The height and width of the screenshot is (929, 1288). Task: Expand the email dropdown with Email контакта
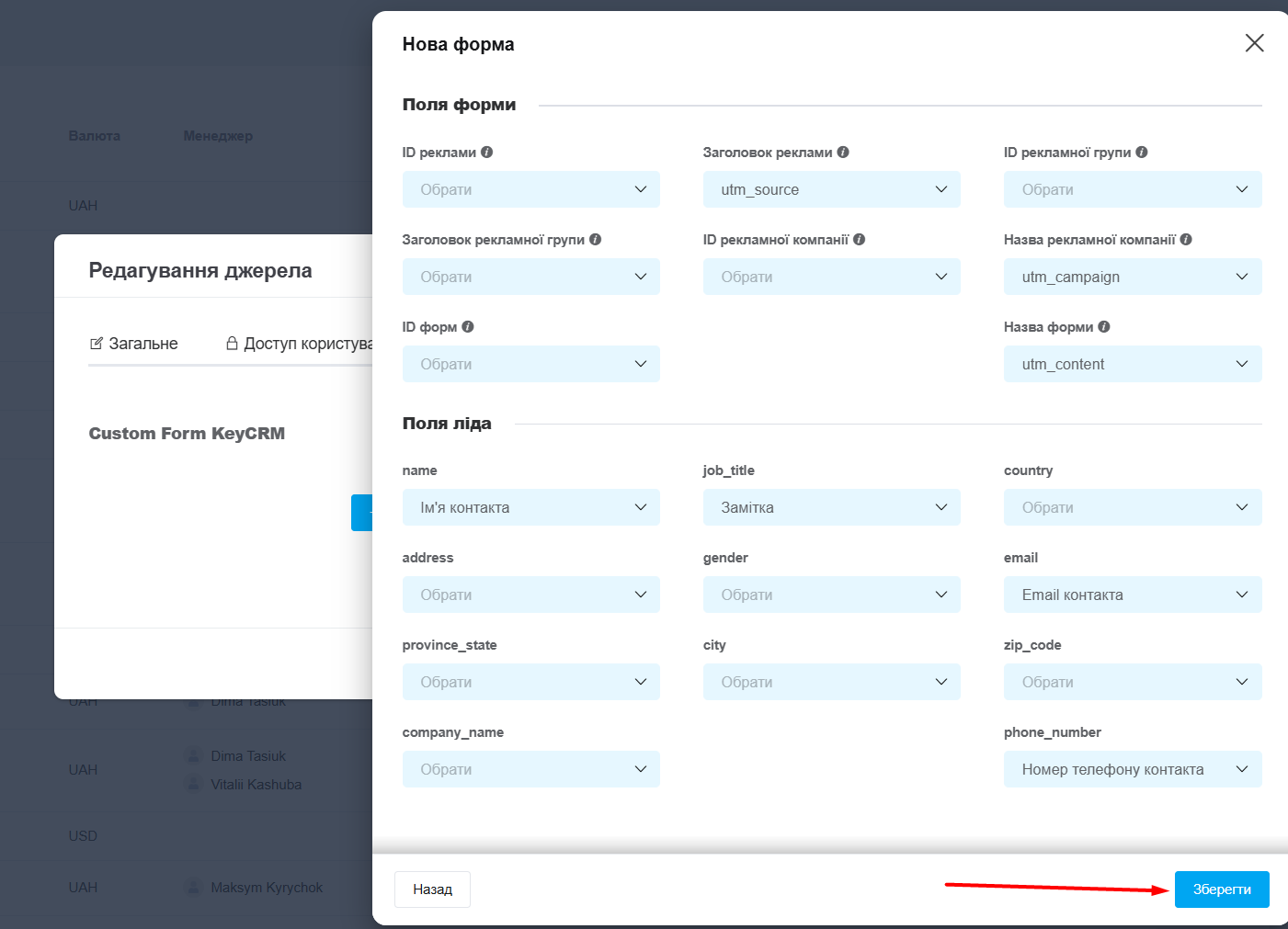(x=1132, y=595)
